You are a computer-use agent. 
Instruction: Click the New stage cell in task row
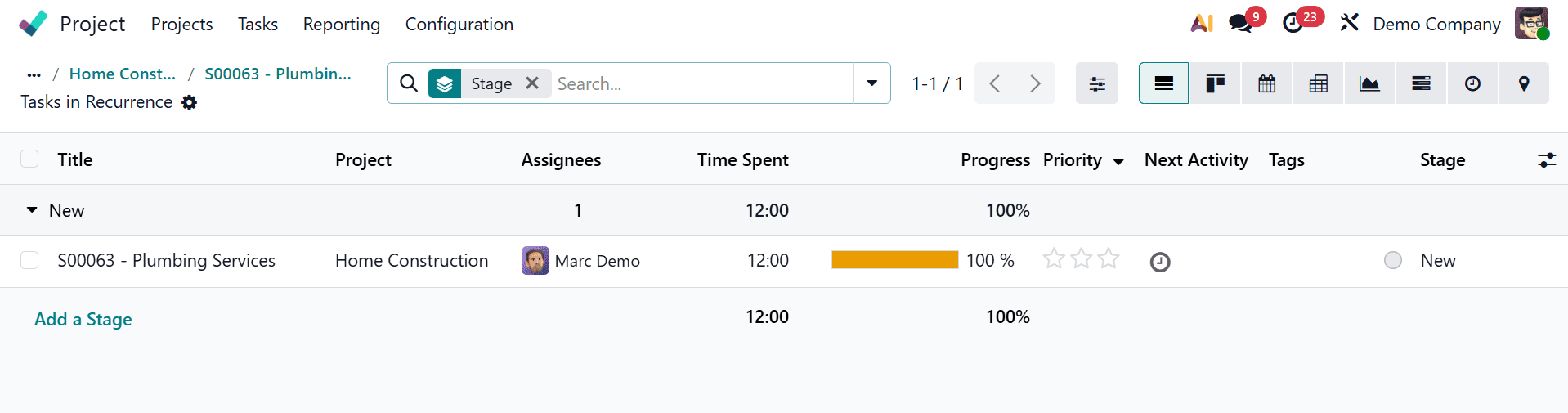(1438, 260)
